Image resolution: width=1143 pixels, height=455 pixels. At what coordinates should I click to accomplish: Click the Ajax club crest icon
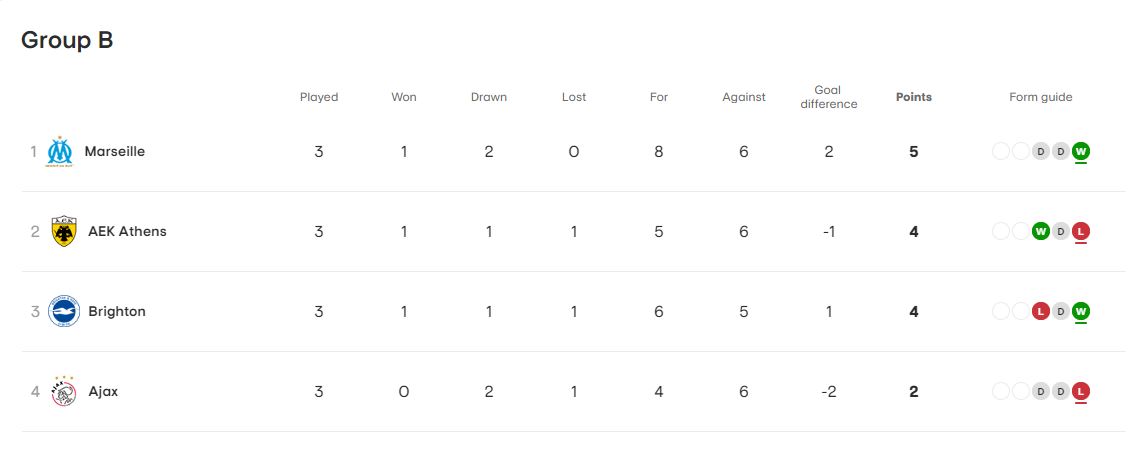click(64, 392)
